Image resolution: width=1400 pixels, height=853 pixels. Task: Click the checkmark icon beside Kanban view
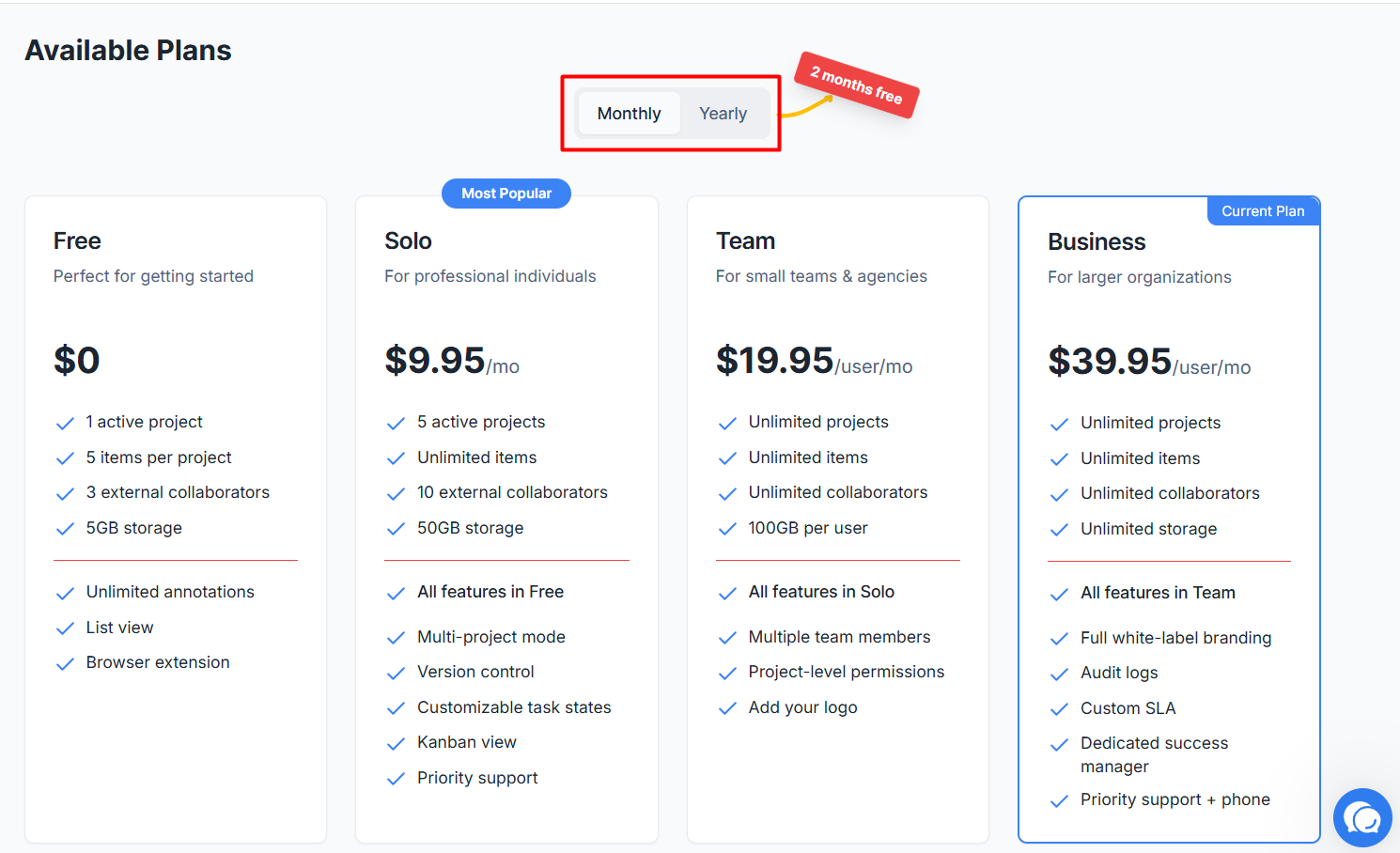point(396,744)
